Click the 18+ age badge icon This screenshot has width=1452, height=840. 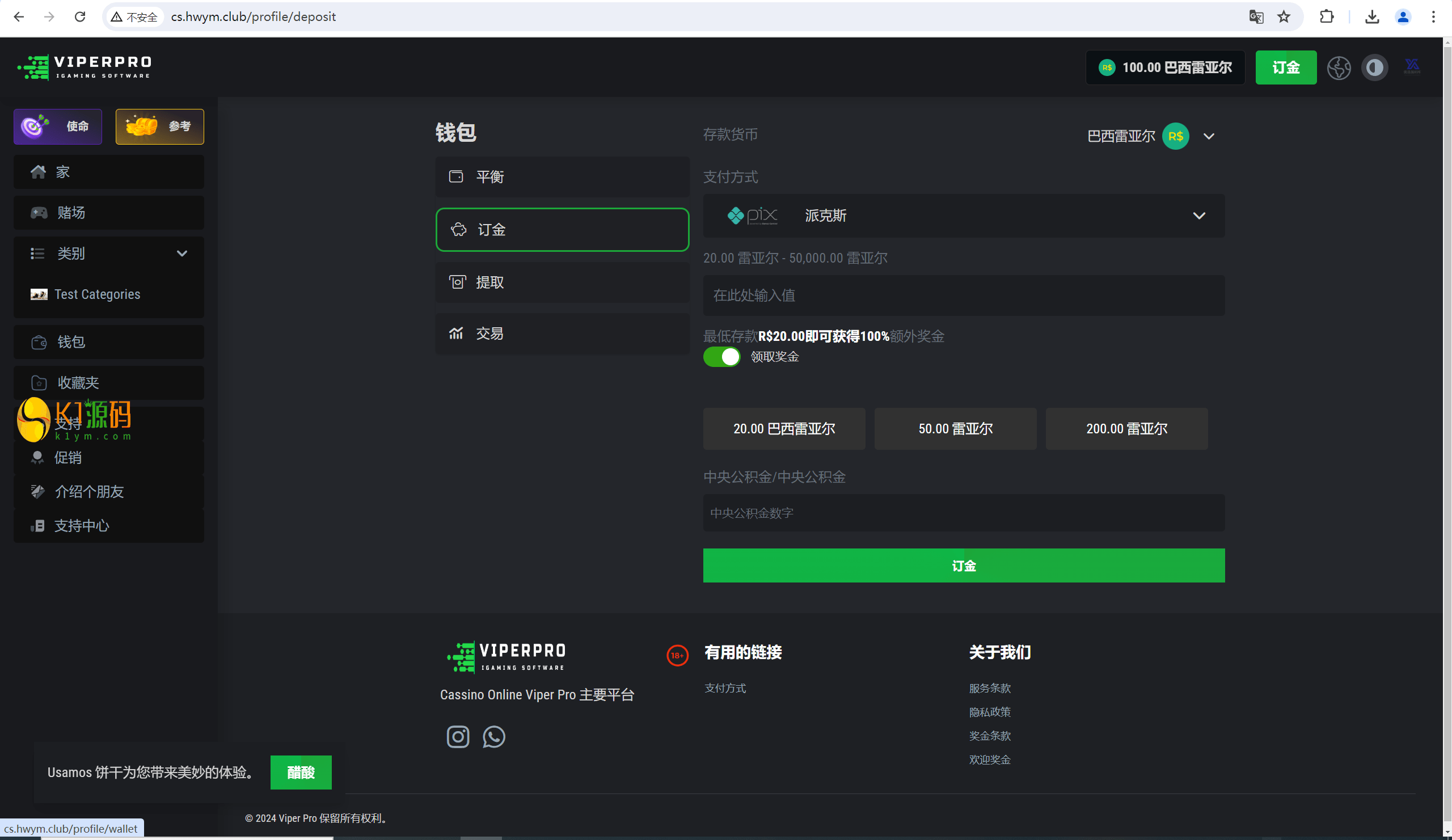point(677,656)
